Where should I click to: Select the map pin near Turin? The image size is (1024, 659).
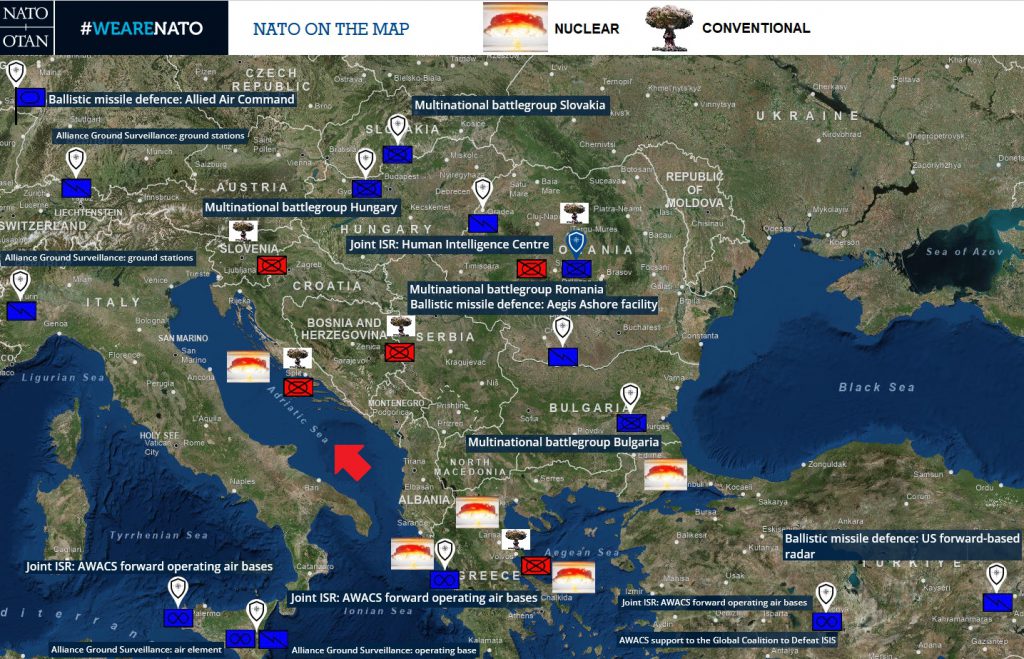point(20,283)
